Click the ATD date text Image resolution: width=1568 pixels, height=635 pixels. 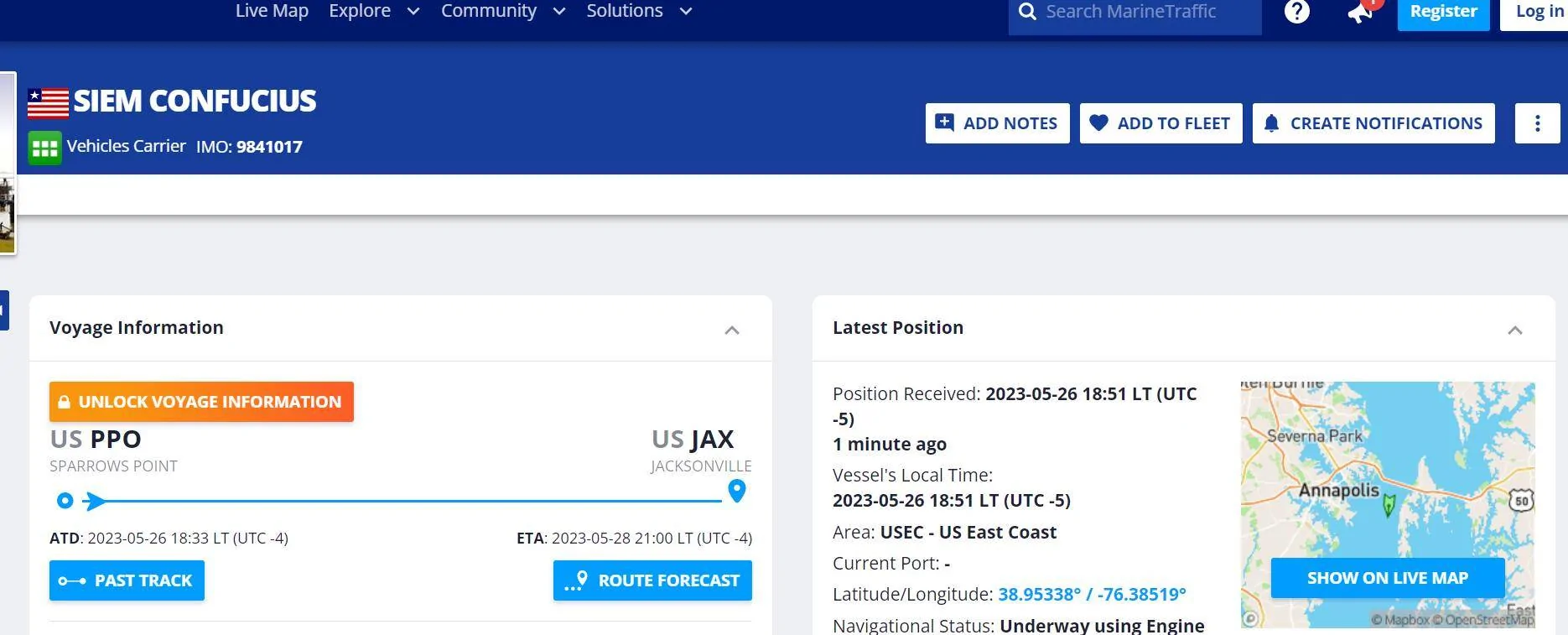pyautogui.click(x=188, y=539)
